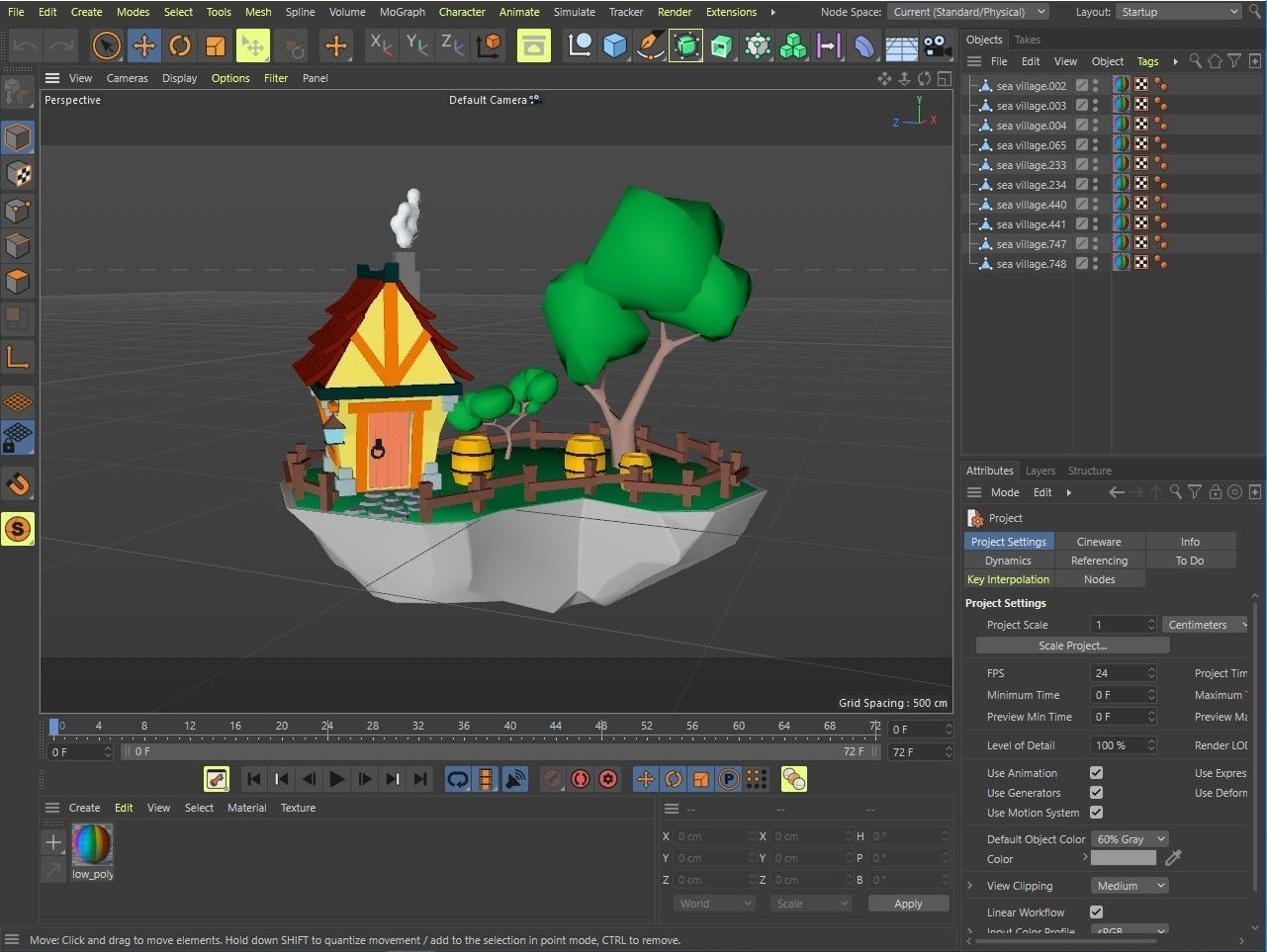This screenshot has height=952, width=1267.
Task: Toggle Z axis lock
Action: 452,45
